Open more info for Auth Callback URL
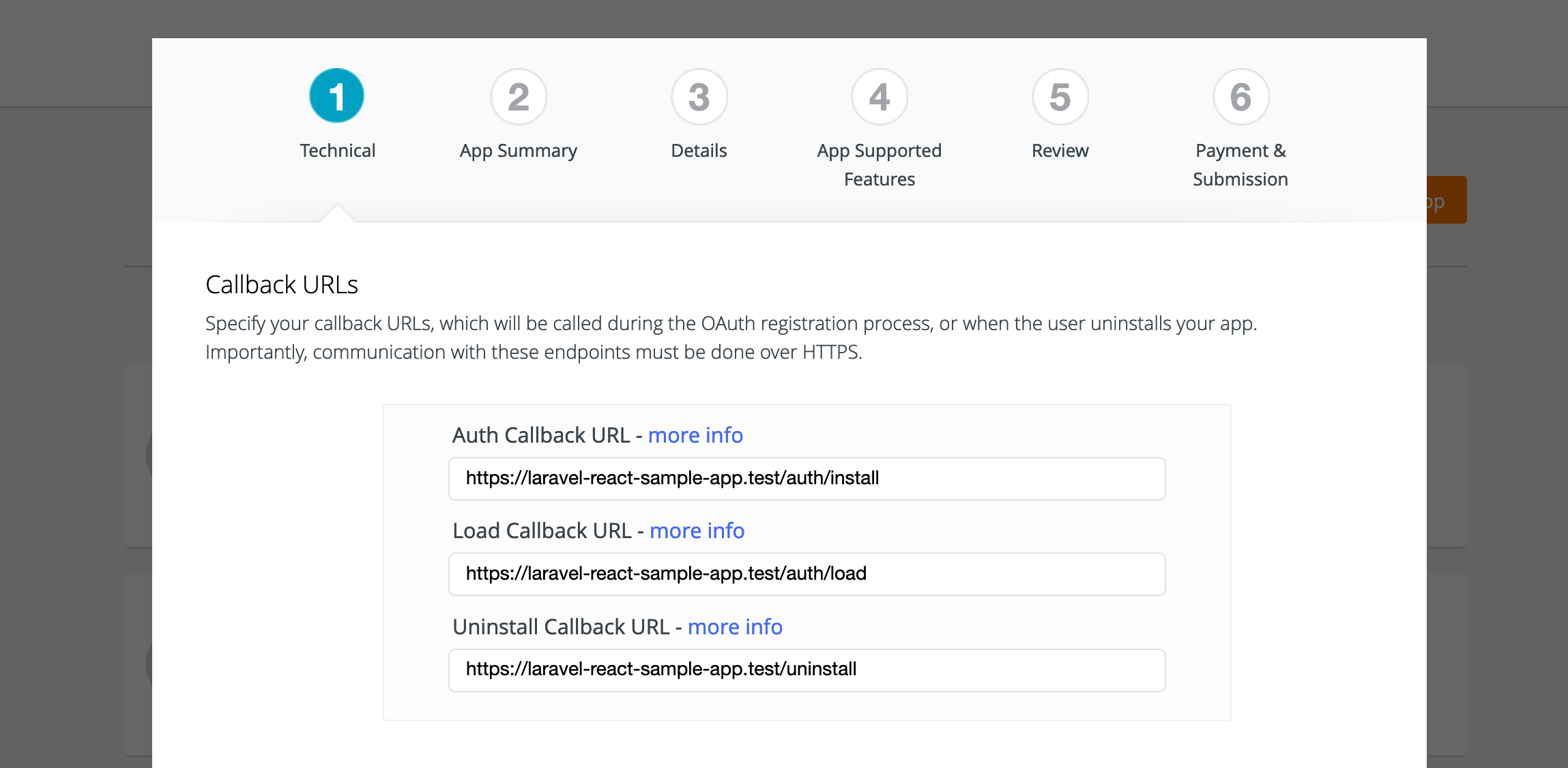 tap(695, 435)
